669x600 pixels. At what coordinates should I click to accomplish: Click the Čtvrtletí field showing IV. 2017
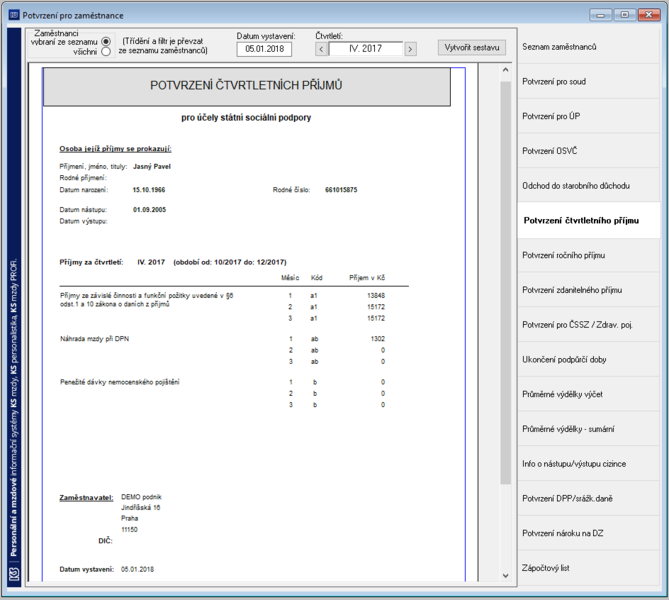point(366,49)
